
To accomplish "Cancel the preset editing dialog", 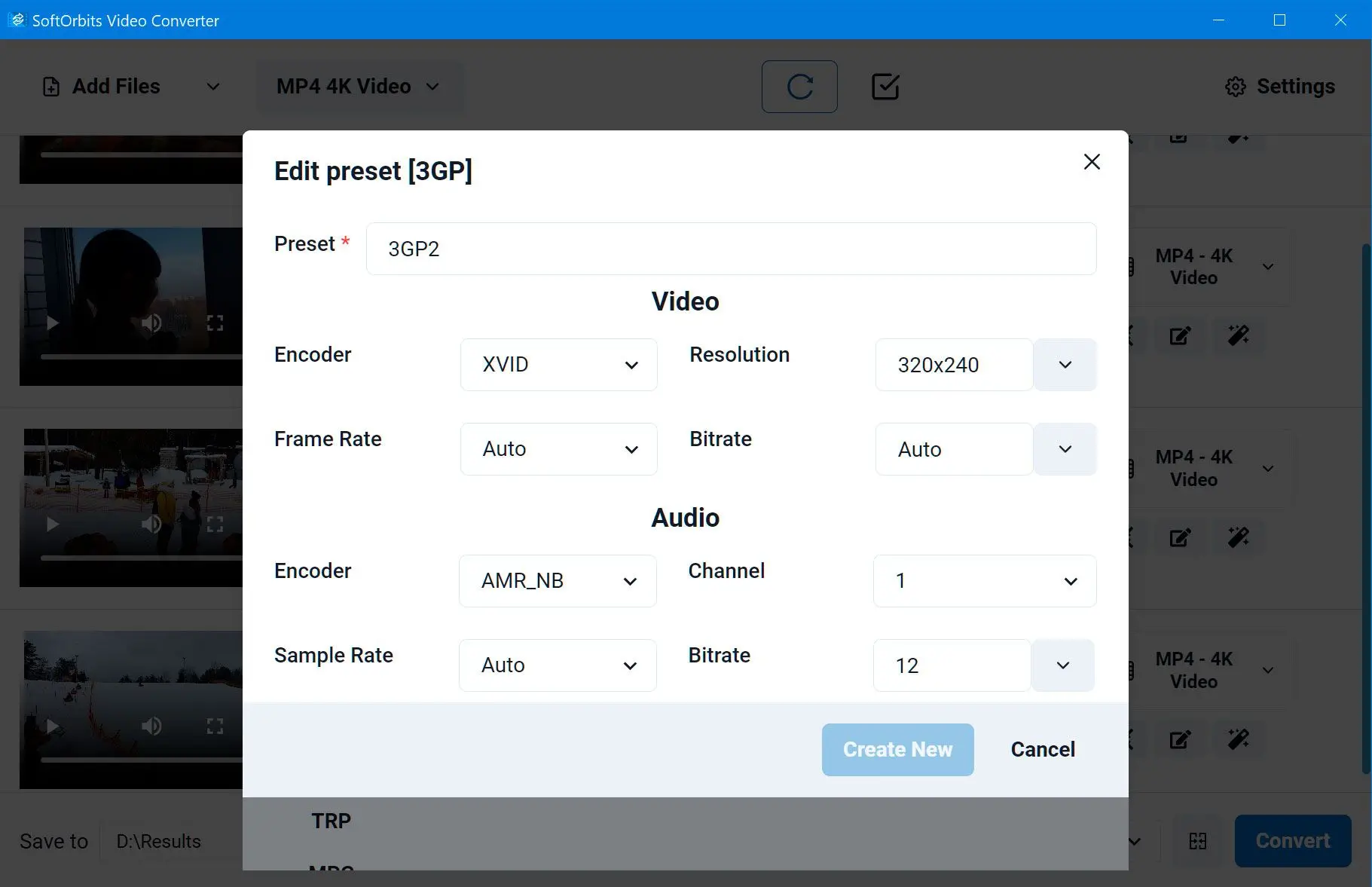I will (x=1043, y=750).
